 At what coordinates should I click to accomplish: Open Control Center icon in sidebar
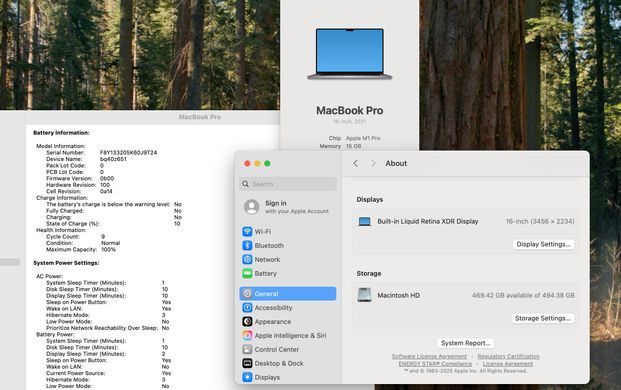point(247,349)
